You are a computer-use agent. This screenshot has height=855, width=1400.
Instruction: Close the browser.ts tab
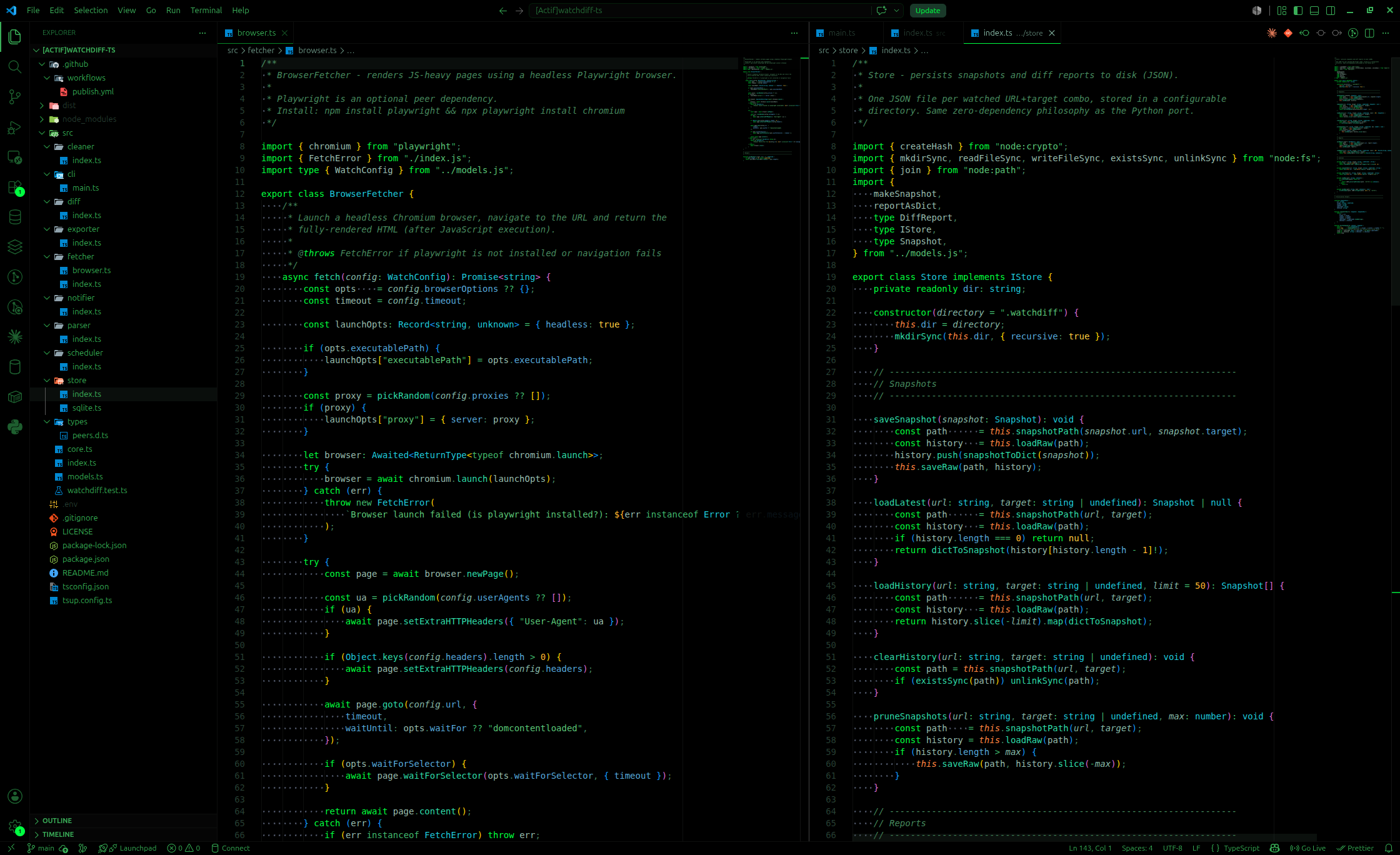click(284, 33)
